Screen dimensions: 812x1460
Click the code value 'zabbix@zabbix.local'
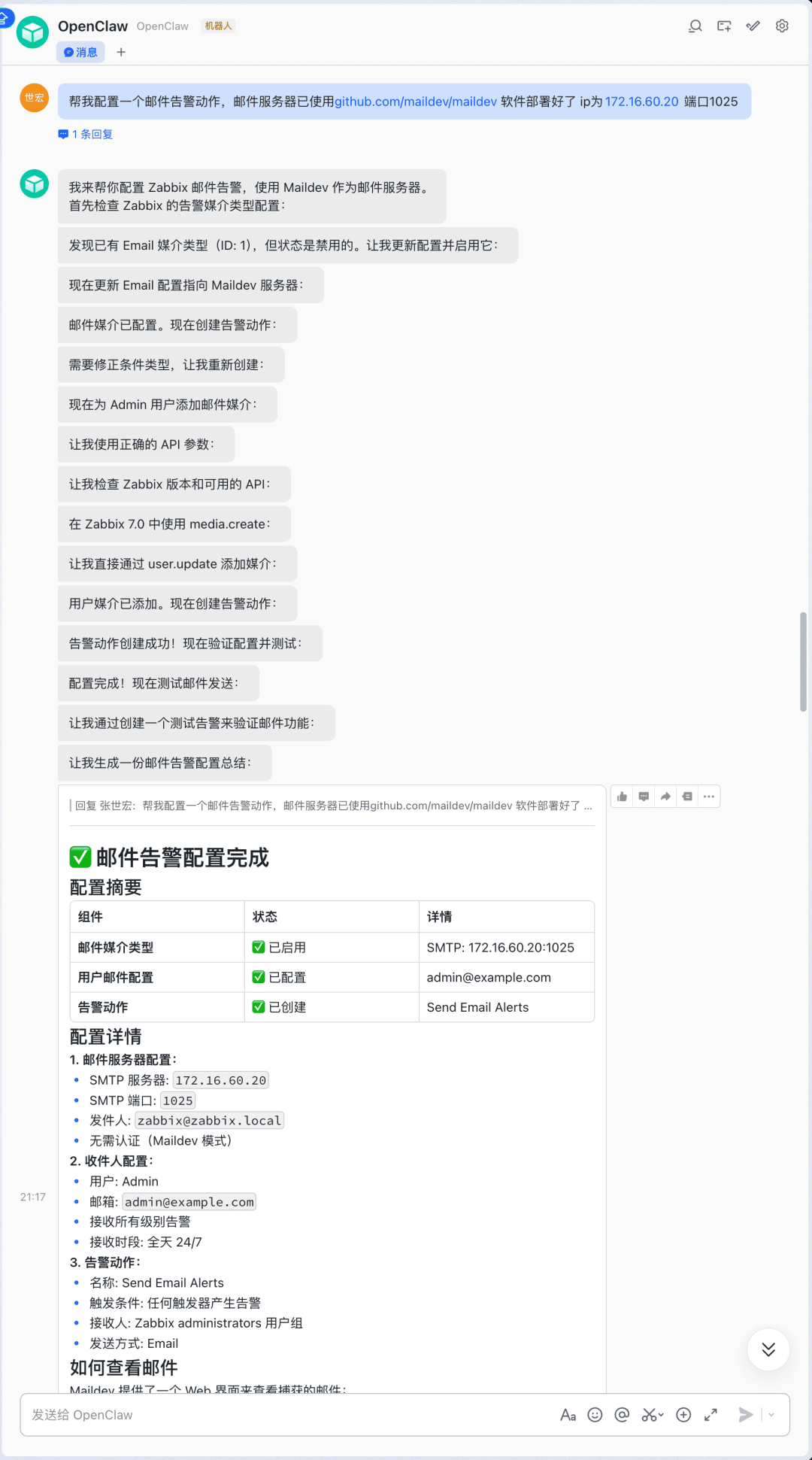coord(210,1121)
